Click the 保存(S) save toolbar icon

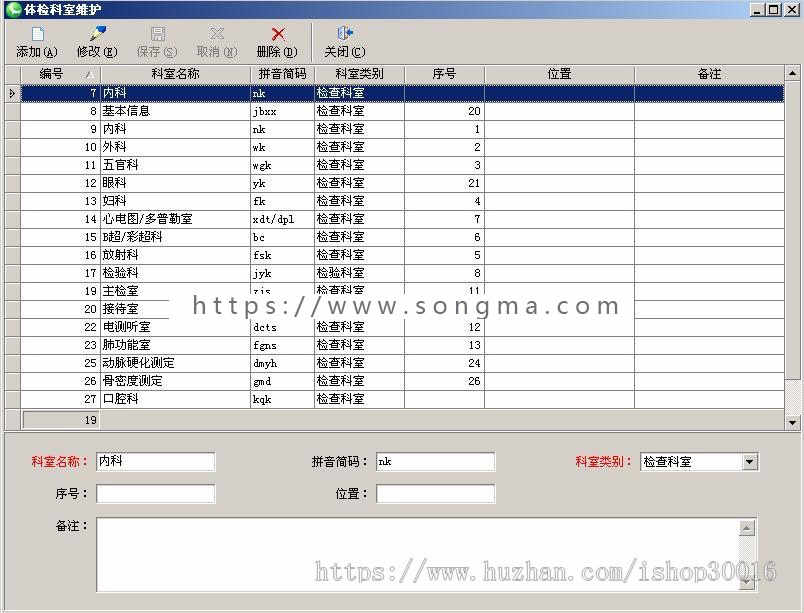tap(157, 34)
